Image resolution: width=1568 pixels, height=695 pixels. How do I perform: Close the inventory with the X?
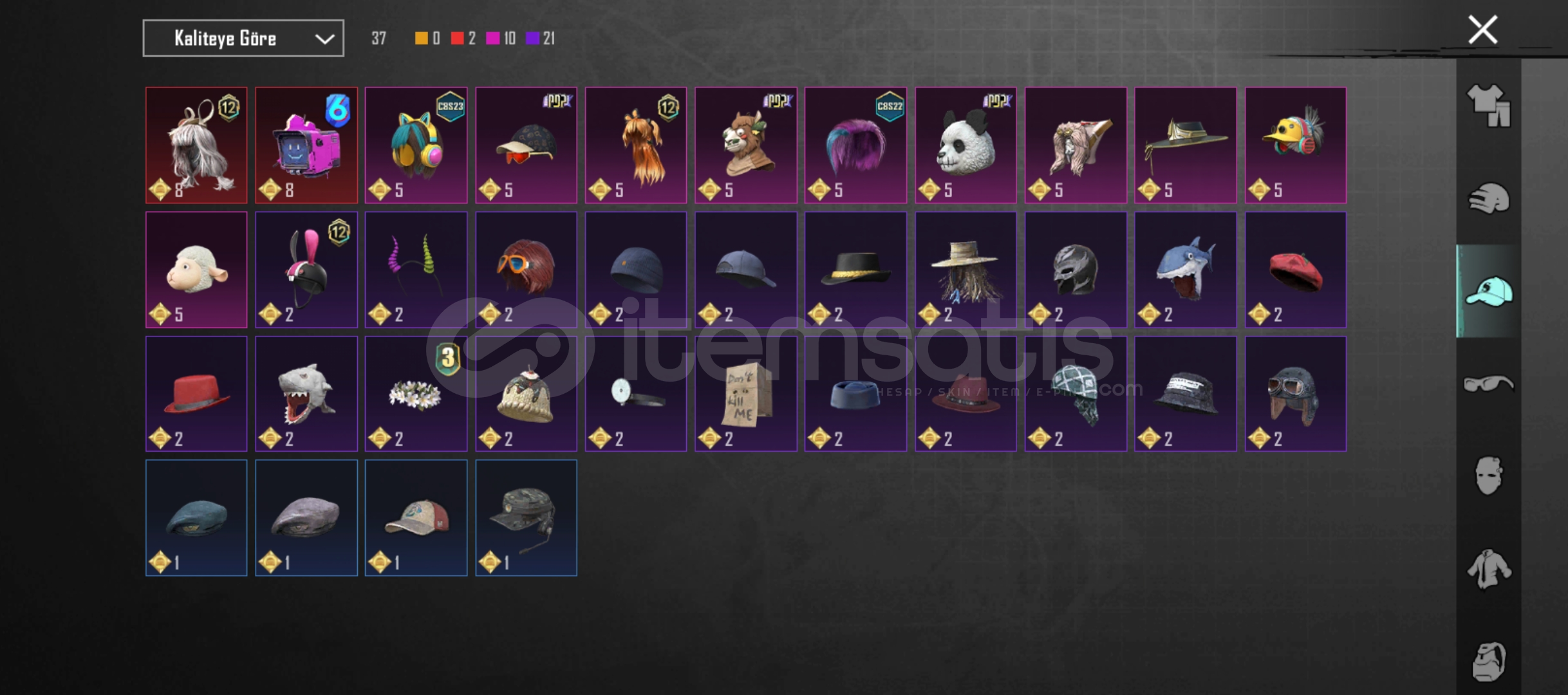pyautogui.click(x=1482, y=30)
